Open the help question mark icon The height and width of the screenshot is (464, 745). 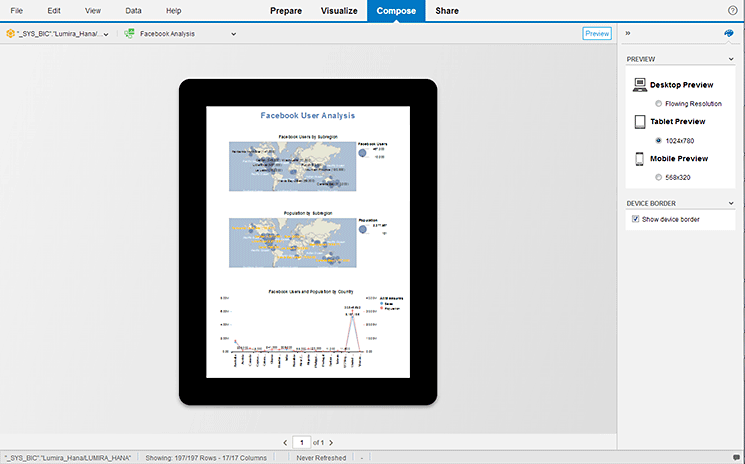click(732, 10)
